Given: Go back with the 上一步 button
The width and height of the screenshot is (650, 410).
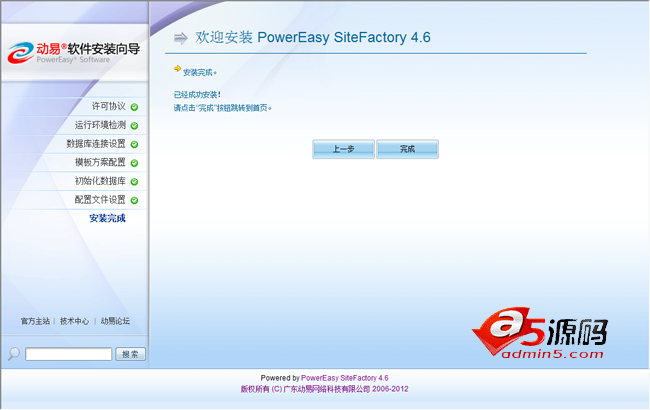Looking at the screenshot, I should pos(343,149).
